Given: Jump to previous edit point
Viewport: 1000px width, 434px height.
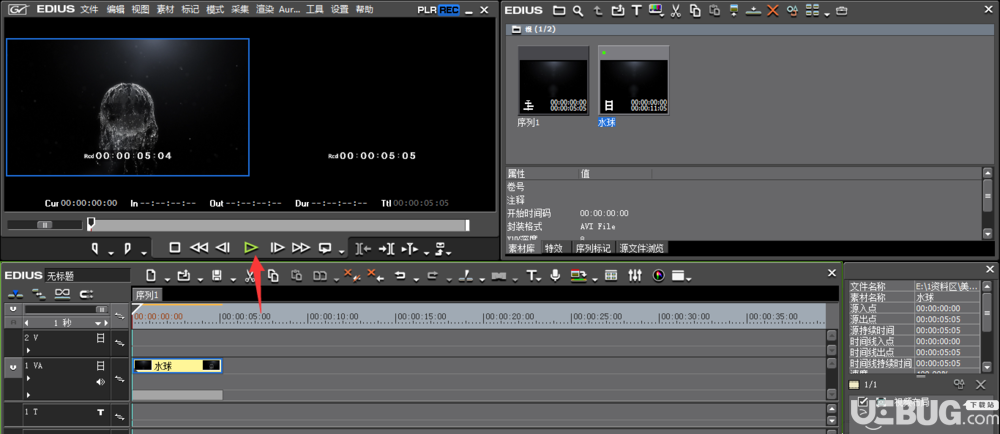Looking at the screenshot, I should pyautogui.click(x=364, y=249).
